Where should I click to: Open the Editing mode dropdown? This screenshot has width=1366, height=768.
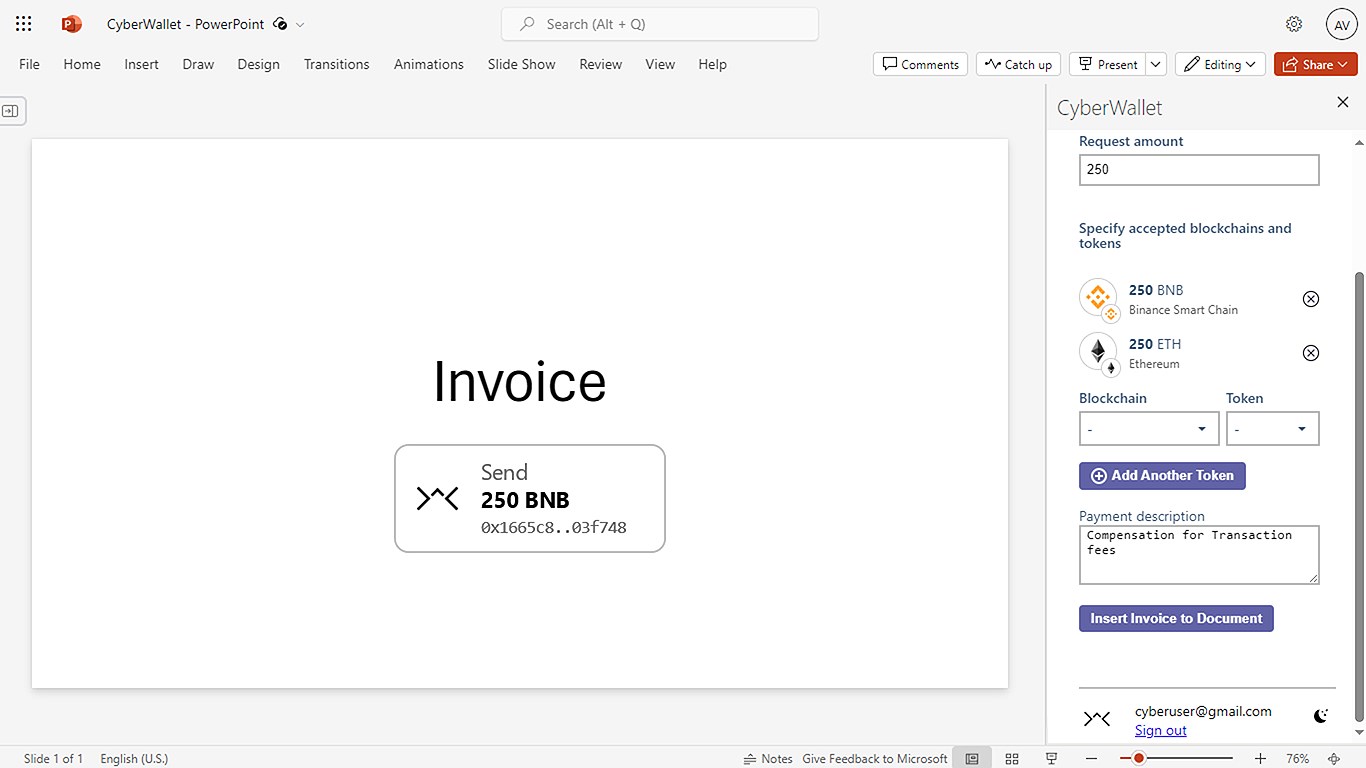1220,64
